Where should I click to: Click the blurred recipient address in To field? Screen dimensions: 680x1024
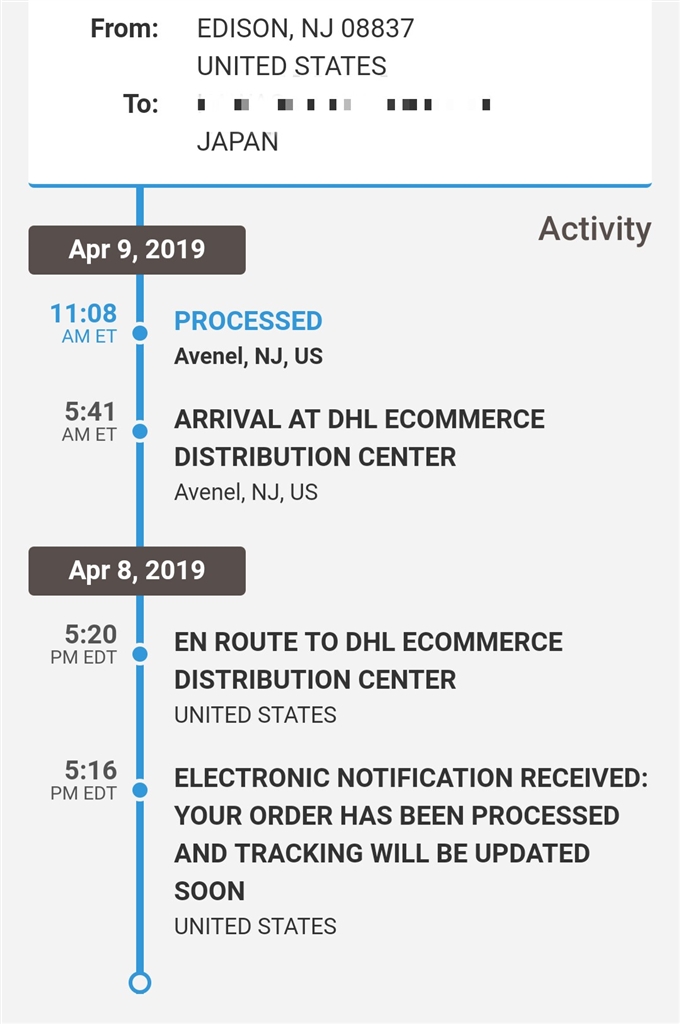345,103
